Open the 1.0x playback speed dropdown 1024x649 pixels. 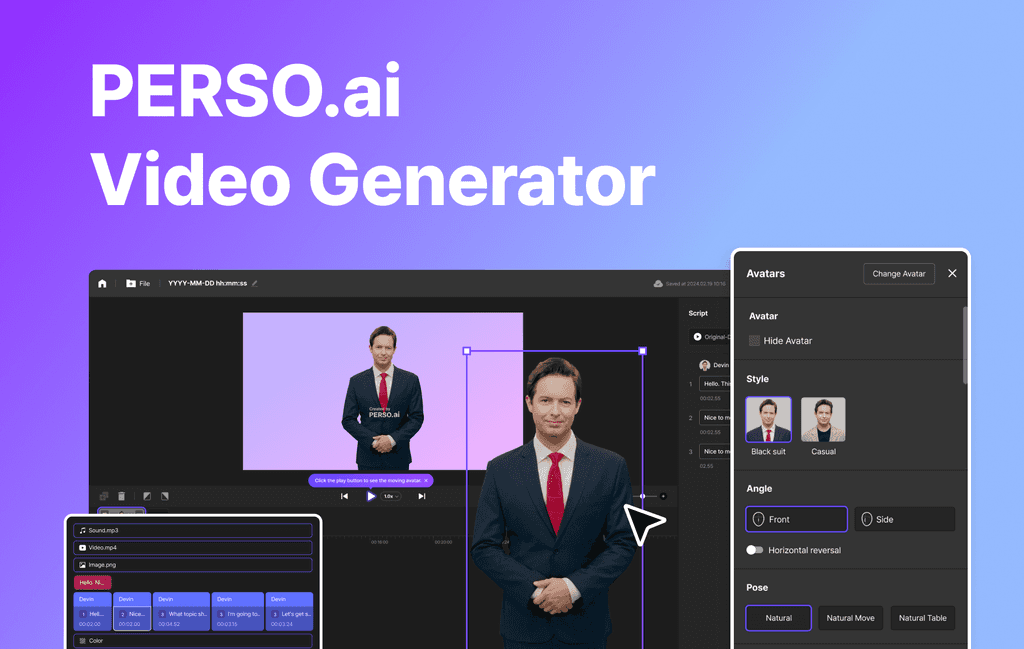[390, 496]
